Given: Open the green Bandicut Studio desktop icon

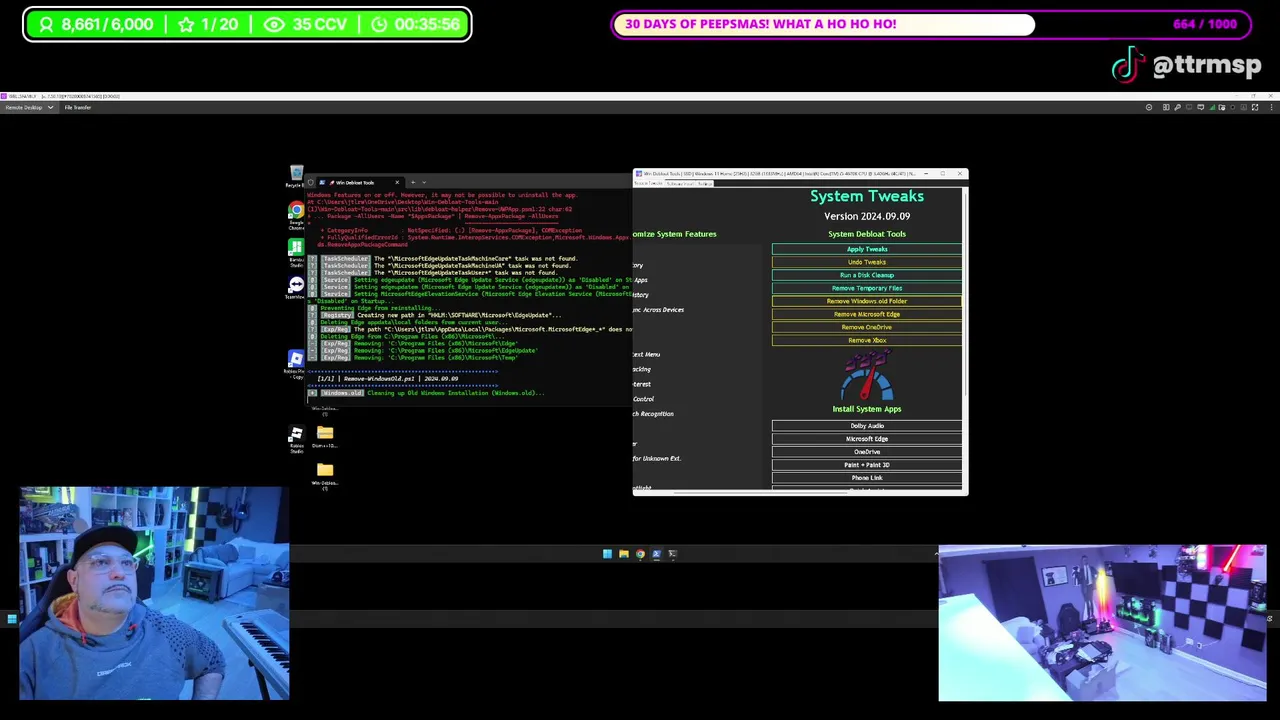Looking at the screenshot, I should pos(296,252).
